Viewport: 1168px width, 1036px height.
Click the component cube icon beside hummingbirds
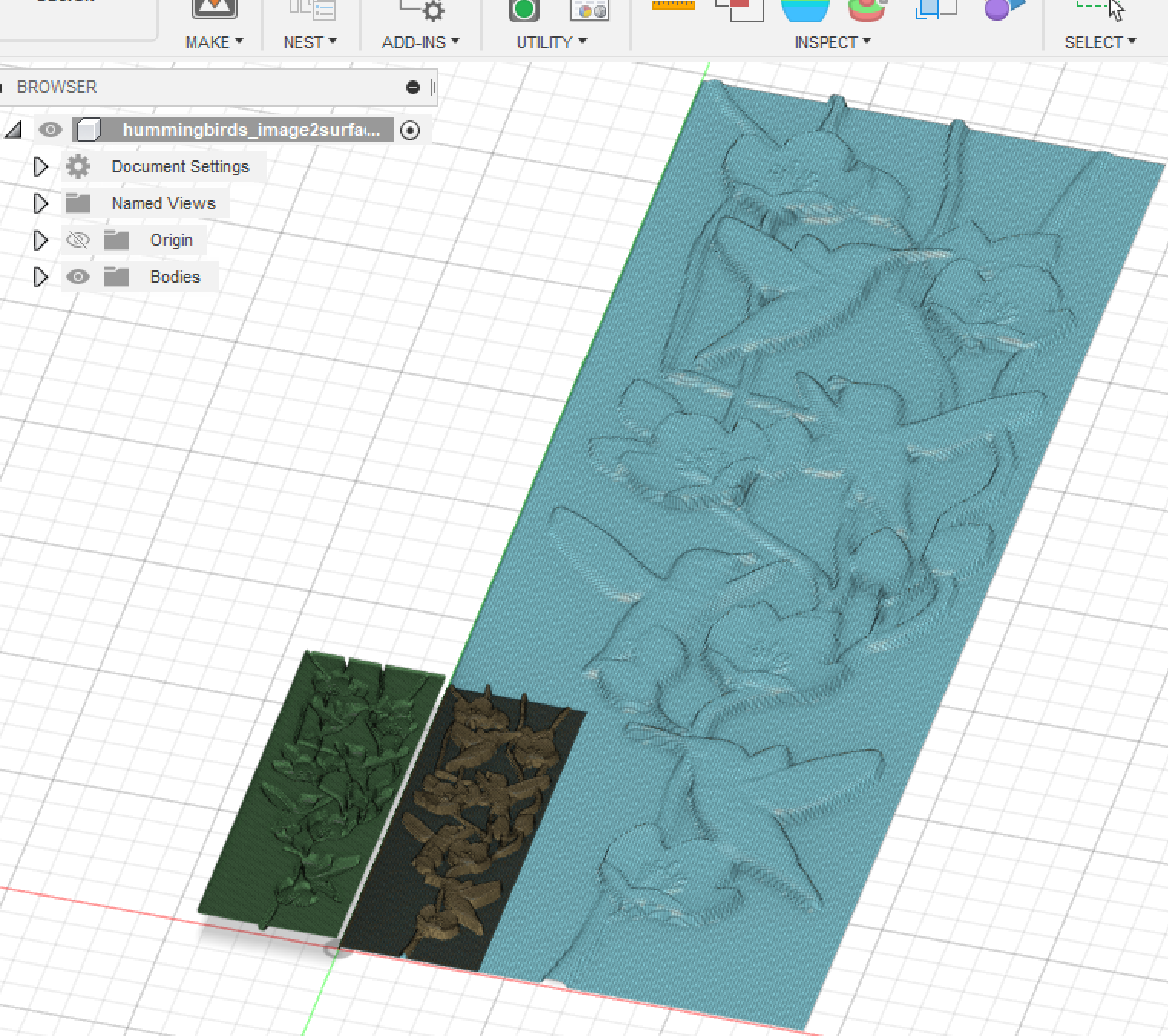click(88, 129)
